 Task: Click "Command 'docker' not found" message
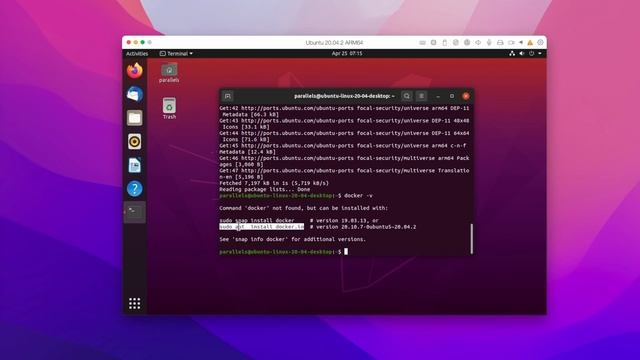click(x=304, y=208)
